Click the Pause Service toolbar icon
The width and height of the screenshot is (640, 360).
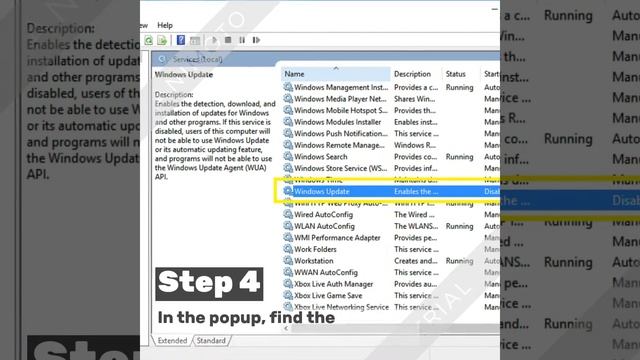point(242,40)
